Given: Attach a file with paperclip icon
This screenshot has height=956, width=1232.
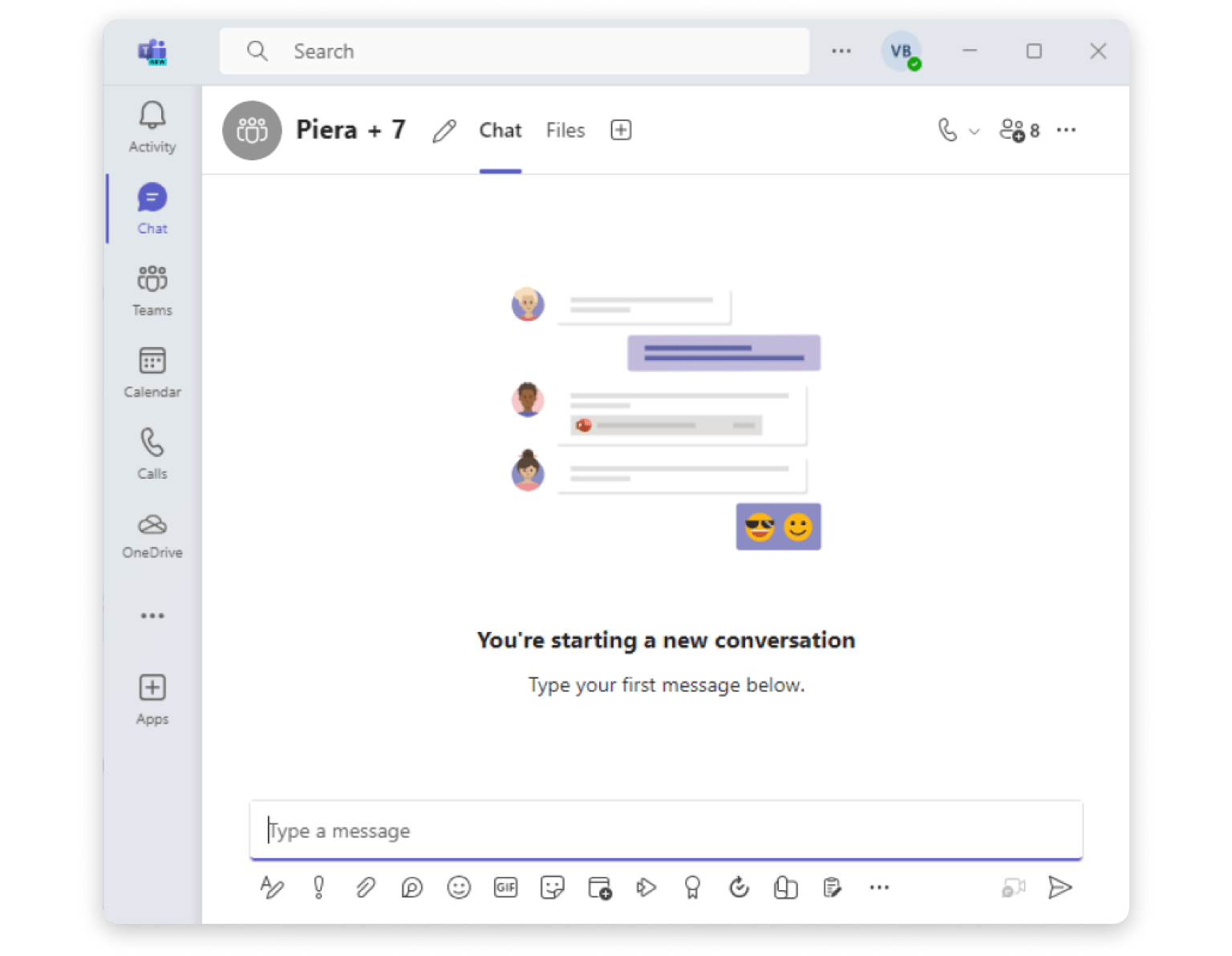Looking at the screenshot, I should click(365, 887).
